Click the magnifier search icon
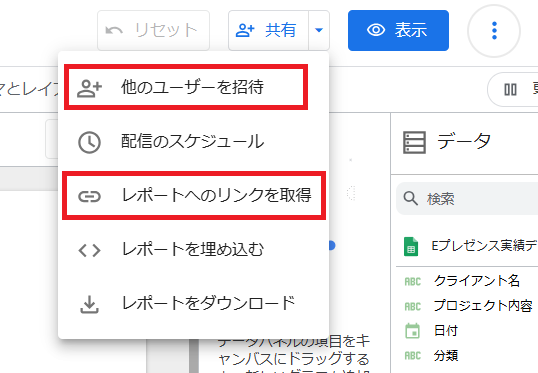 pos(410,198)
